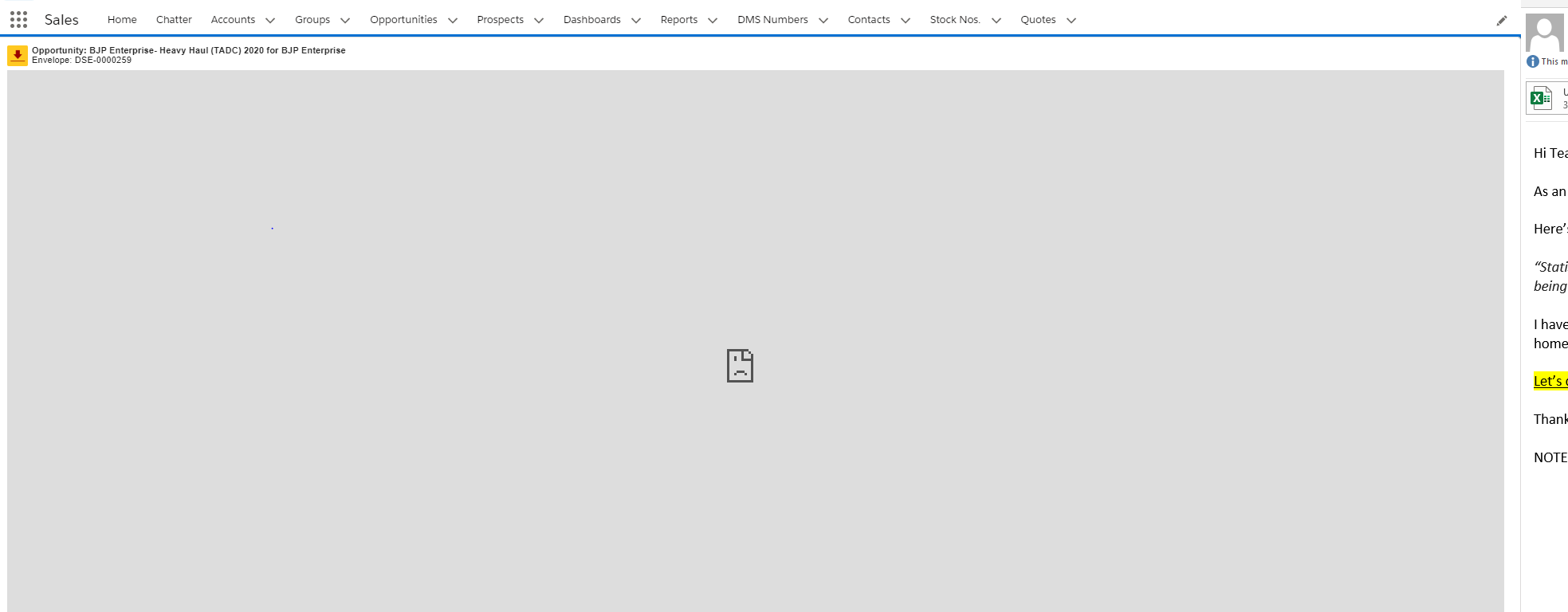Screen dimensions: 1568x612
Task: Click the Opportunity BJP Enterprise title text
Action: [x=189, y=50]
